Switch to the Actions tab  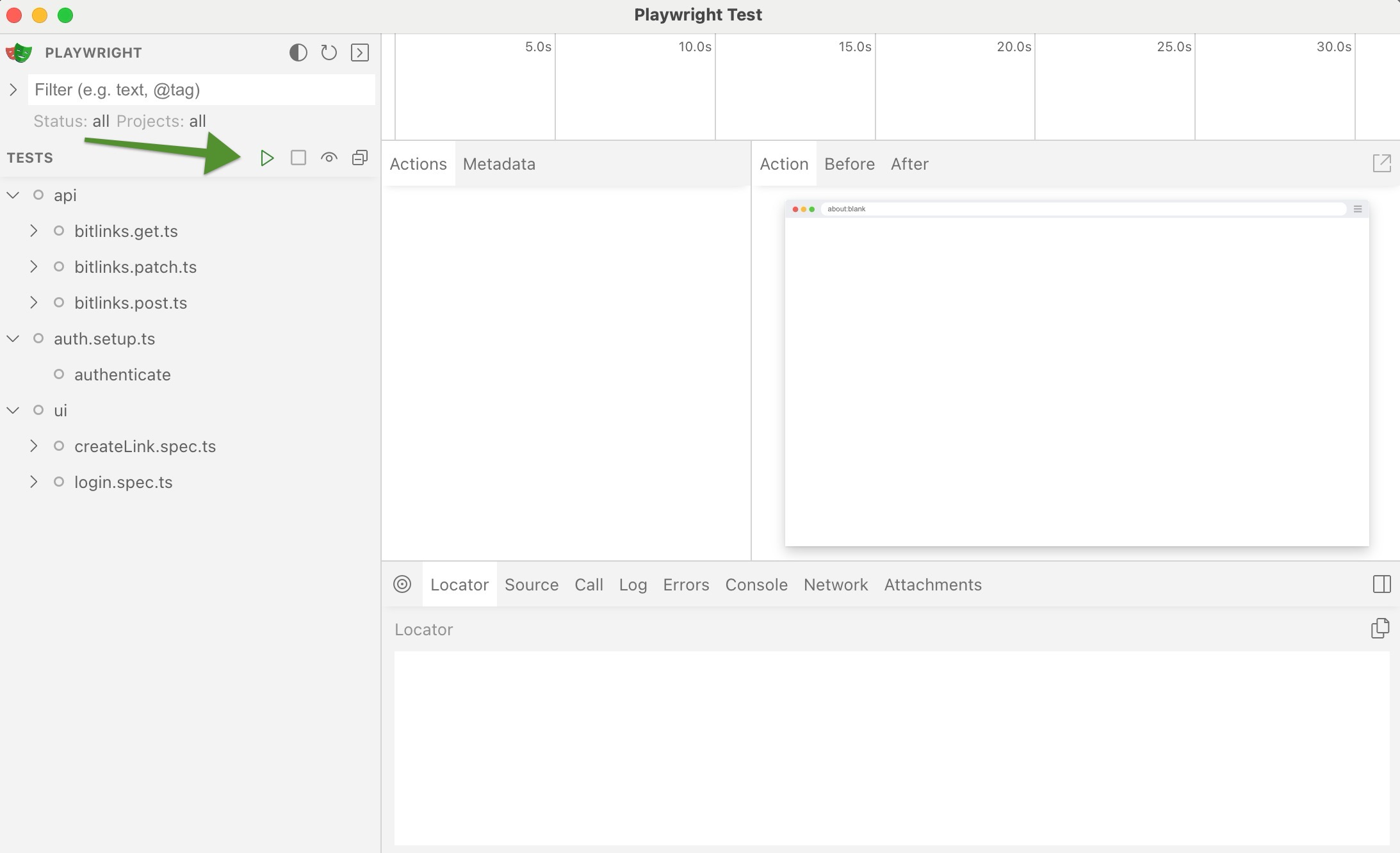(418, 164)
